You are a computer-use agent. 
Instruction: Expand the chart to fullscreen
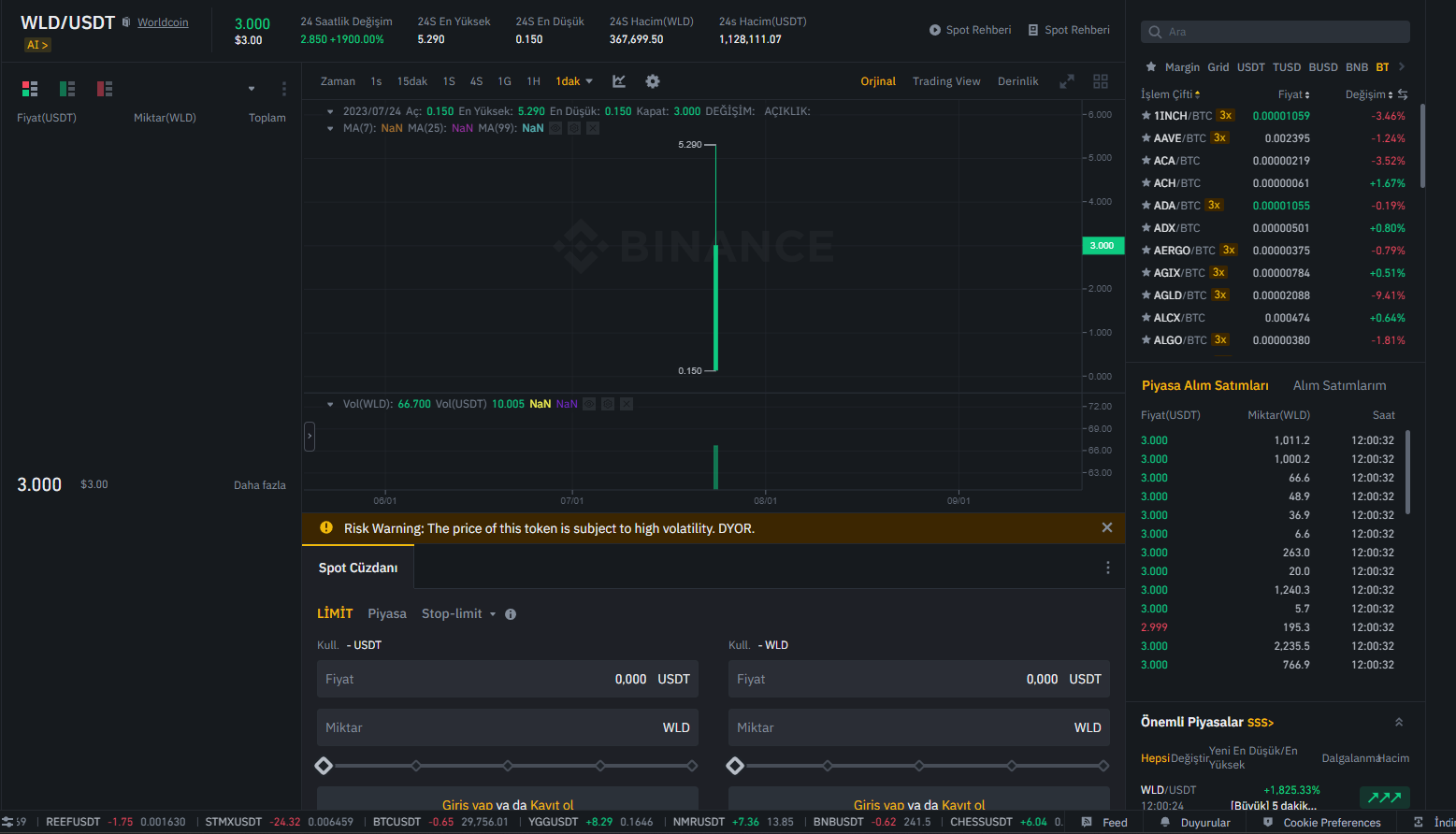pyautogui.click(x=1066, y=81)
